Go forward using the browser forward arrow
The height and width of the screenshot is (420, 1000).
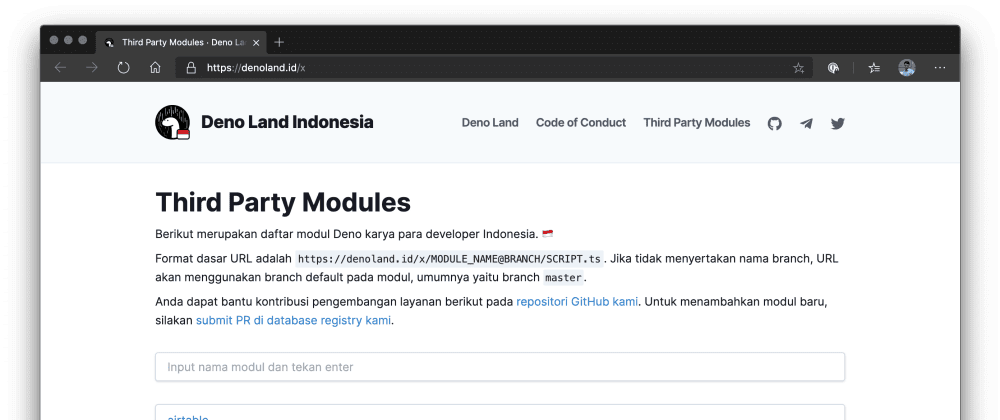(x=92, y=68)
